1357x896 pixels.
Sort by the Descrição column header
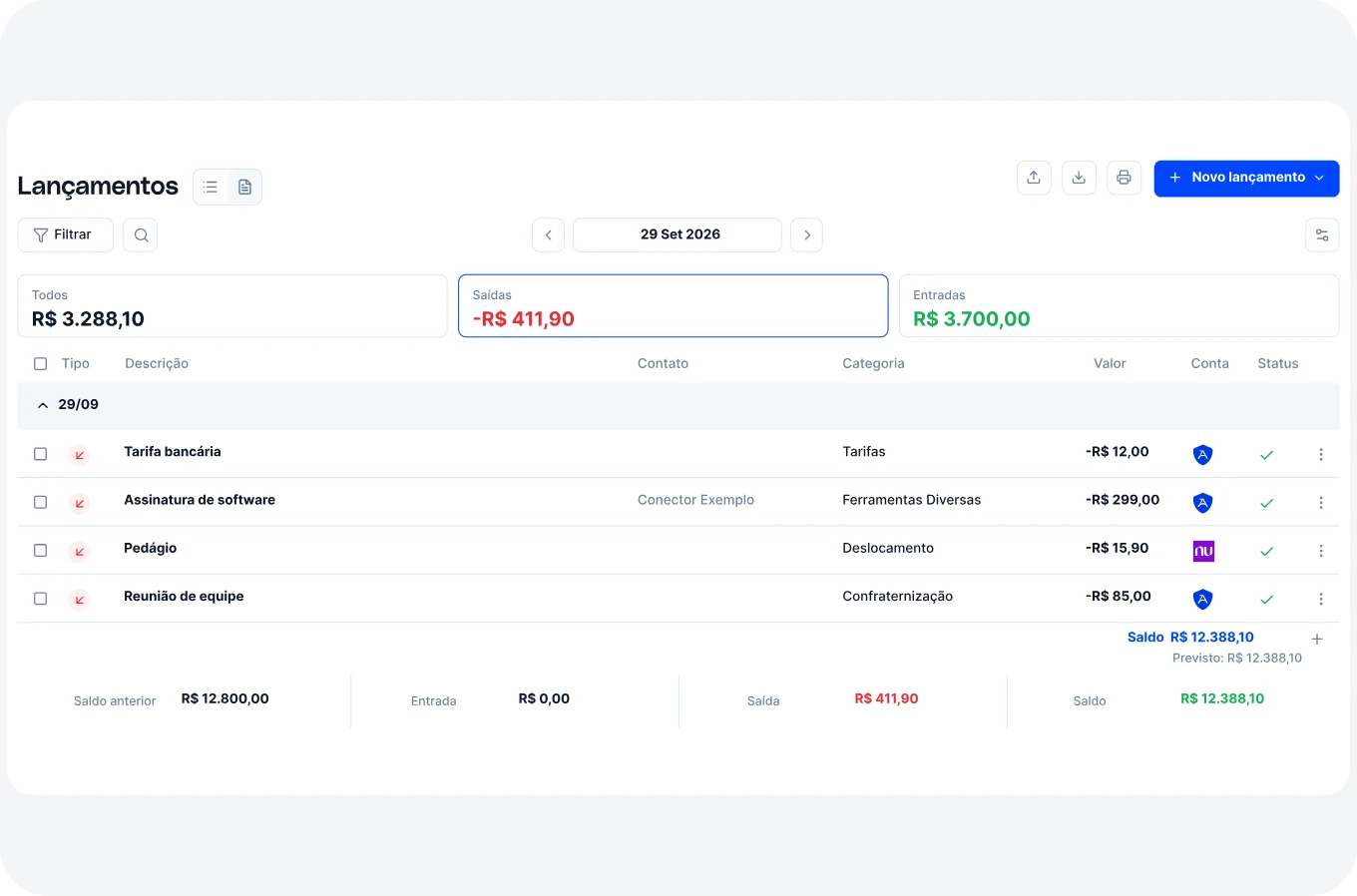157,364
